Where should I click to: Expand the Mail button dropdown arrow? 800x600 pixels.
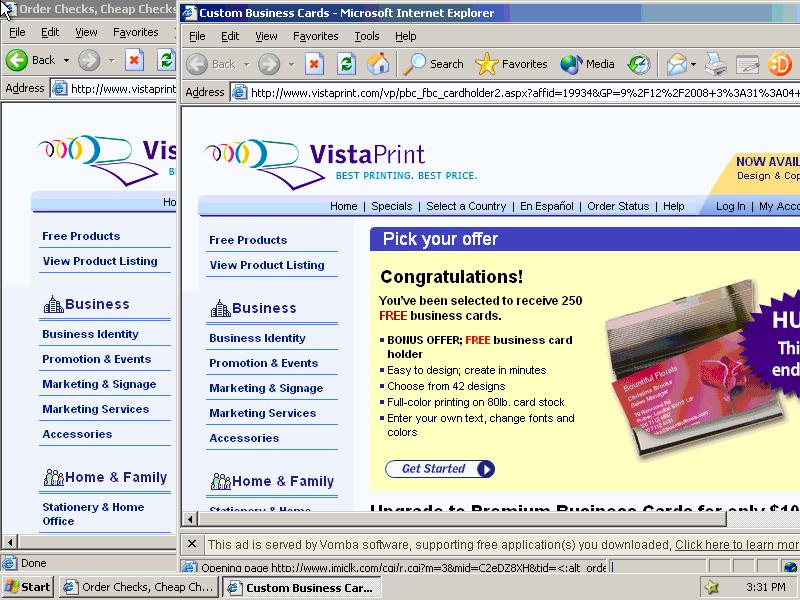point(693,64)
